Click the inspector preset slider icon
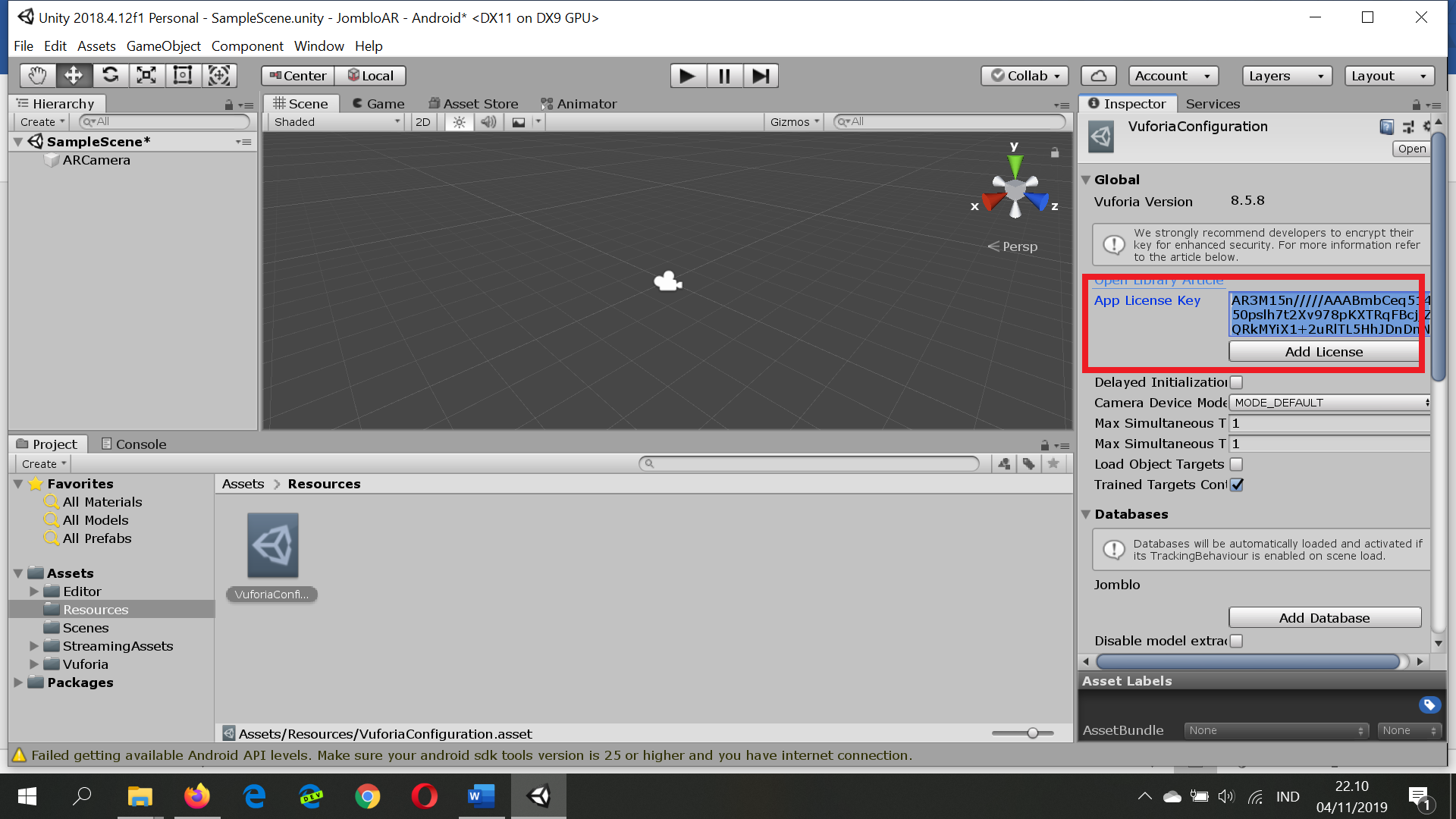Viewport: 1456px width, 819px height. click(1408, 127)
